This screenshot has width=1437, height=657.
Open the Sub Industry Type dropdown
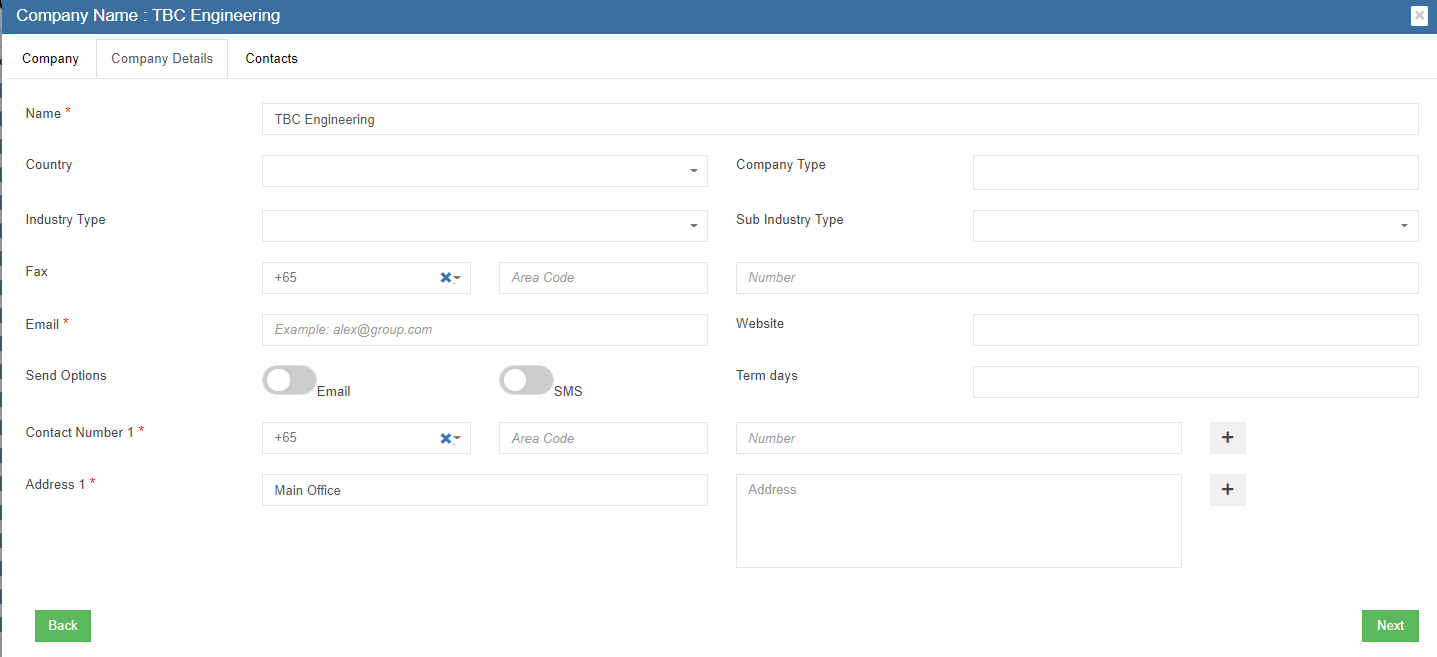(x=1195, y=226)
